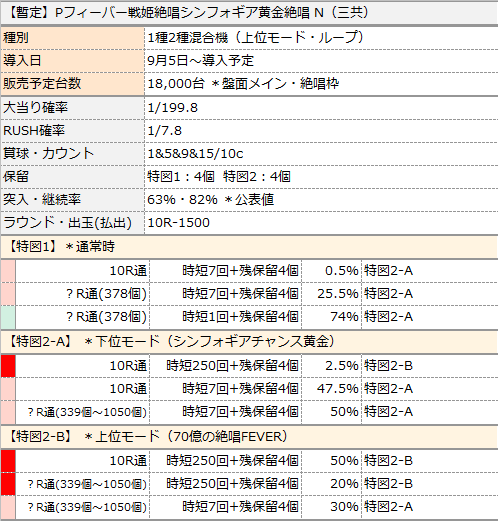
Task: Click '時短250回+残保留4個' in the 2.5% row
Action: coord(232,366)
